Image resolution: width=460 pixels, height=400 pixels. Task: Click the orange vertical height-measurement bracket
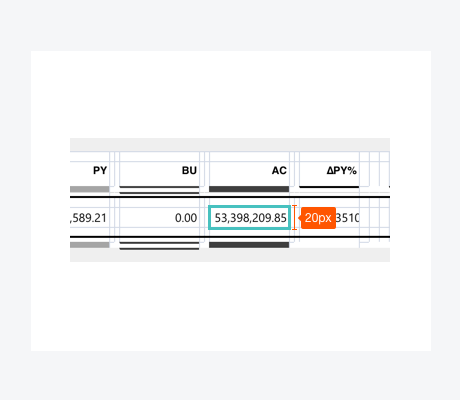tap(294, 218)
